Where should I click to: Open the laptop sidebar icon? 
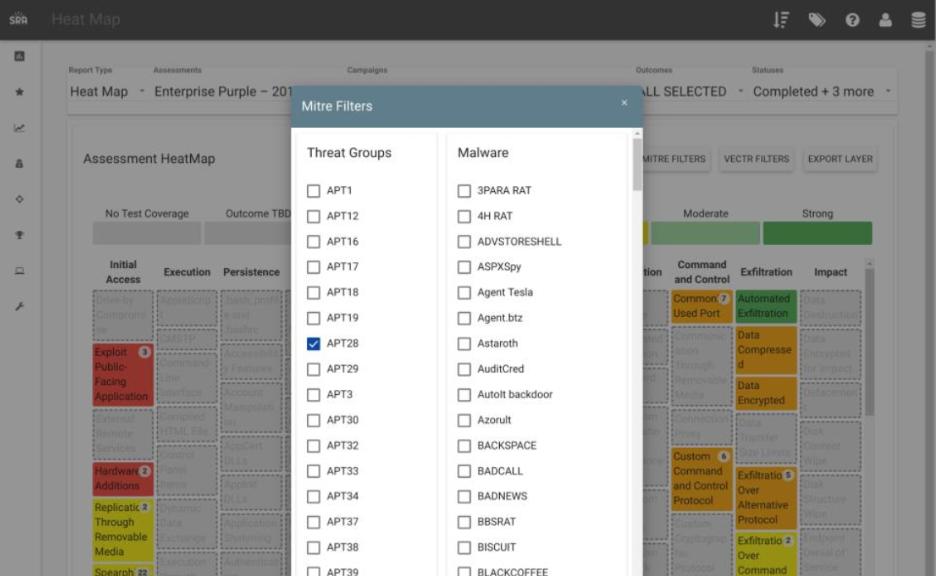click(x=20, y=271)
